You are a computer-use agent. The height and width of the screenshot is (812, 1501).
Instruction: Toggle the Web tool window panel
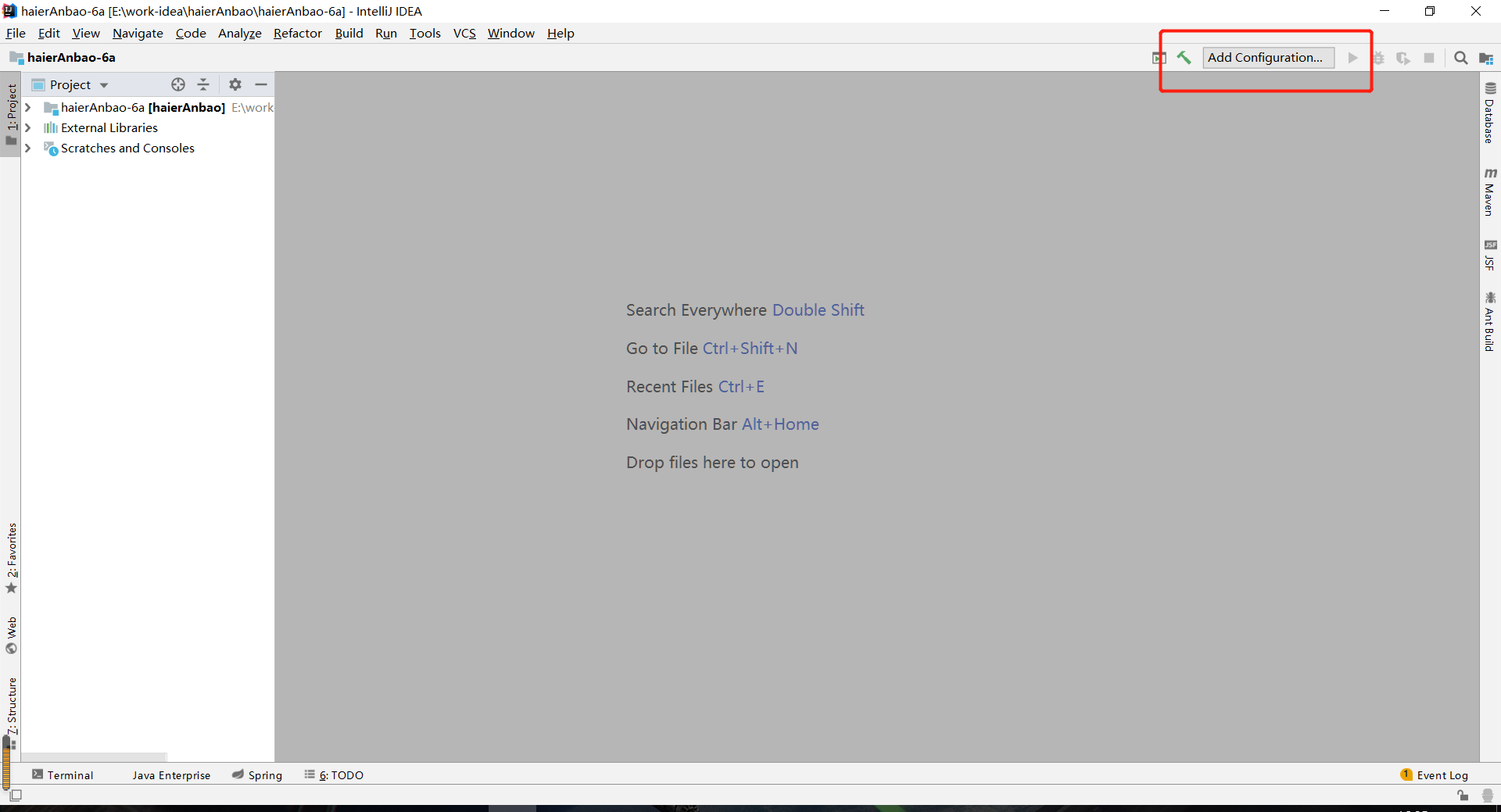pyautogui.click(x=11, y=633)
